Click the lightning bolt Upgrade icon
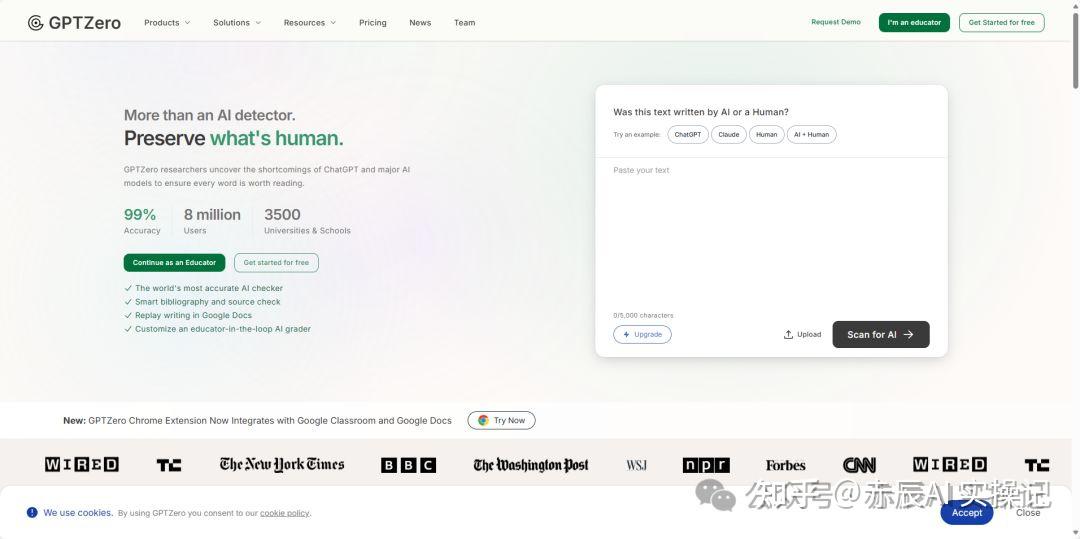This screenshot has height=539, width=1080. pos(626,335)
